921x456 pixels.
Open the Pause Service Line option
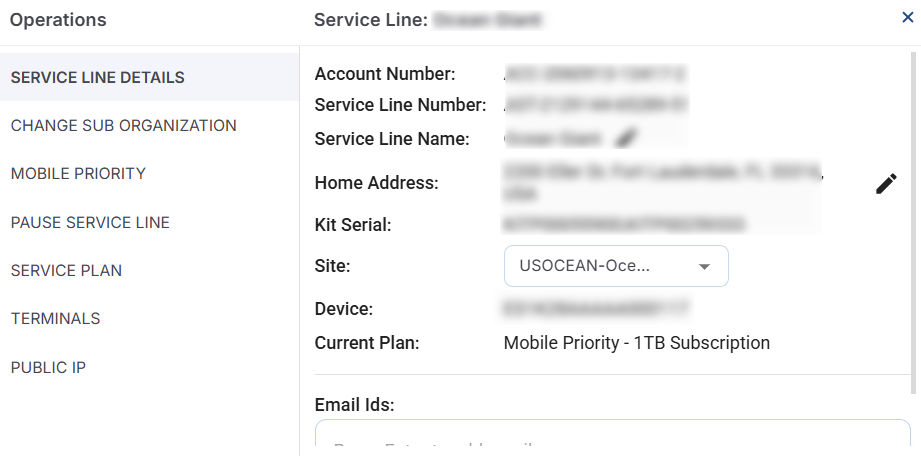tap(90, 222)
